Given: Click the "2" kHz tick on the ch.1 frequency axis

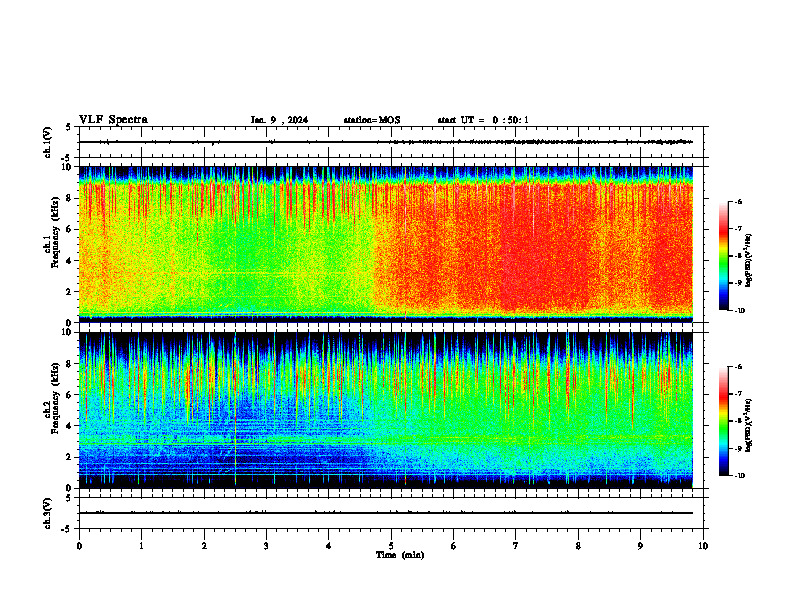Looking at the screenshot, I should coord(70,291).
